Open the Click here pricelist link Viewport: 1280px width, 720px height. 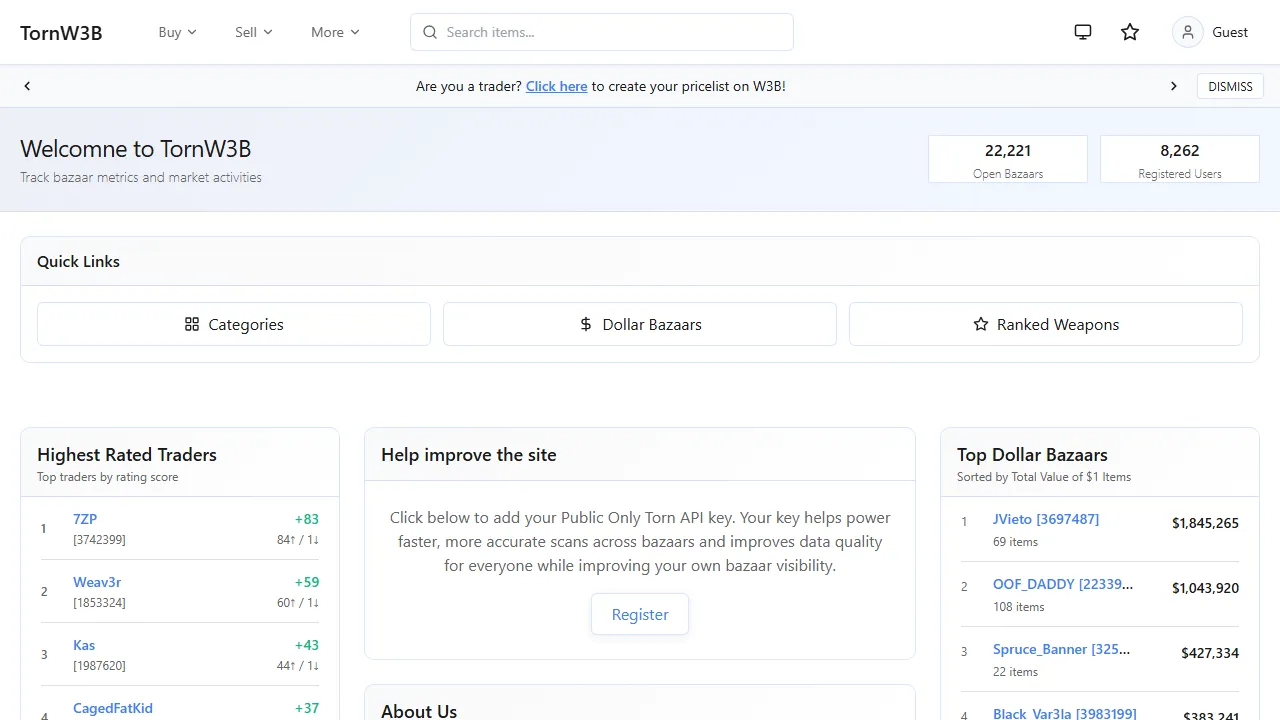pyautogui.click(x=556, y=86)
